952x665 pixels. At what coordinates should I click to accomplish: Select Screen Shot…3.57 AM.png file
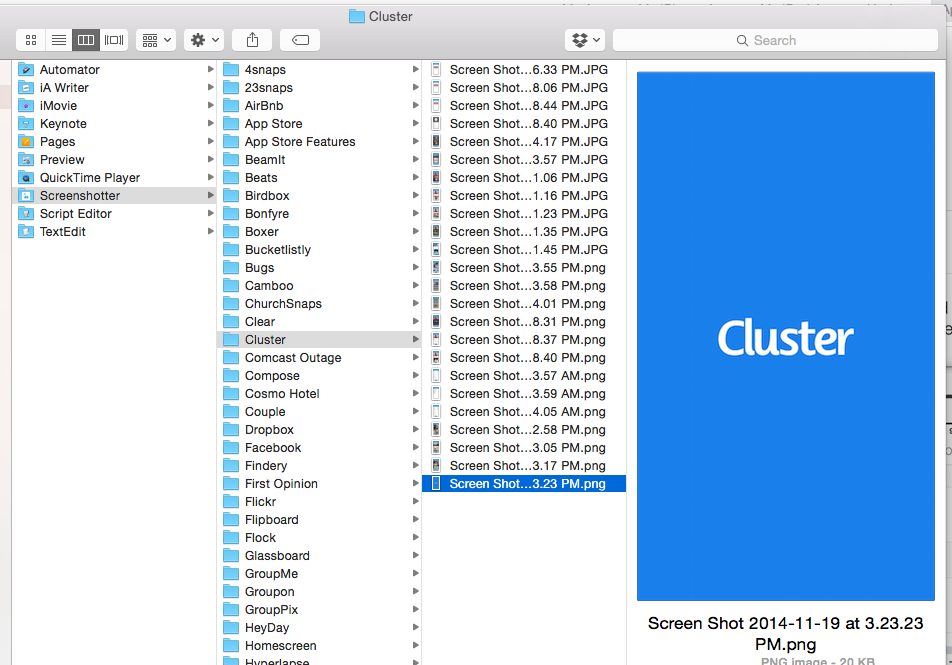click(x=524, y=376)
